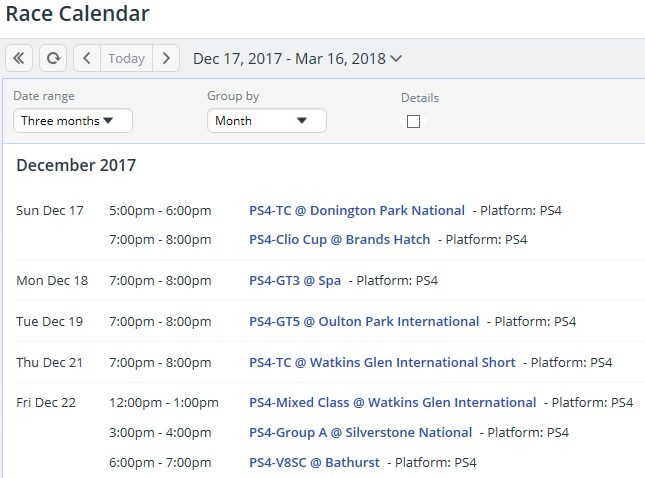Open PS4-Mixed Class @ Watkins Glen International
Viewport: 645px width, 478px height.
coord(392,402)
